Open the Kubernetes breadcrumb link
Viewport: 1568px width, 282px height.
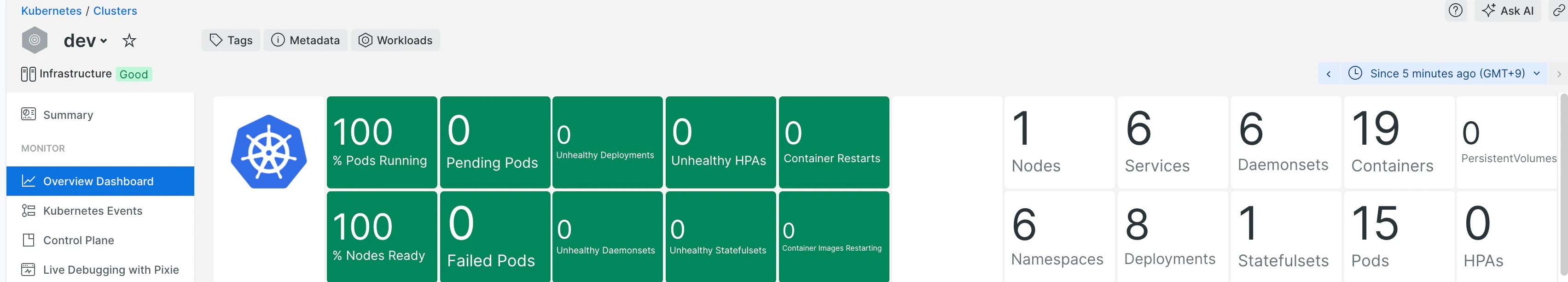pyautogui.click(x=51, y=11)
